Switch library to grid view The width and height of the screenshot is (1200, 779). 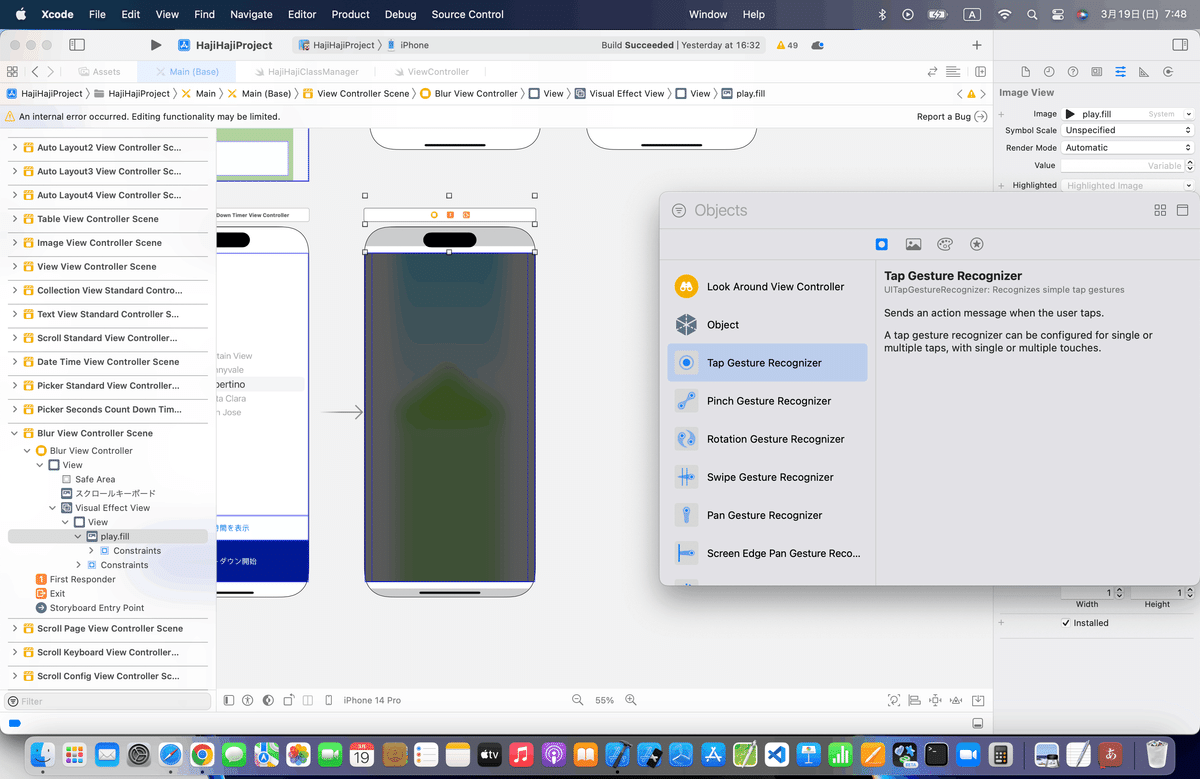tap(1160, 210)
